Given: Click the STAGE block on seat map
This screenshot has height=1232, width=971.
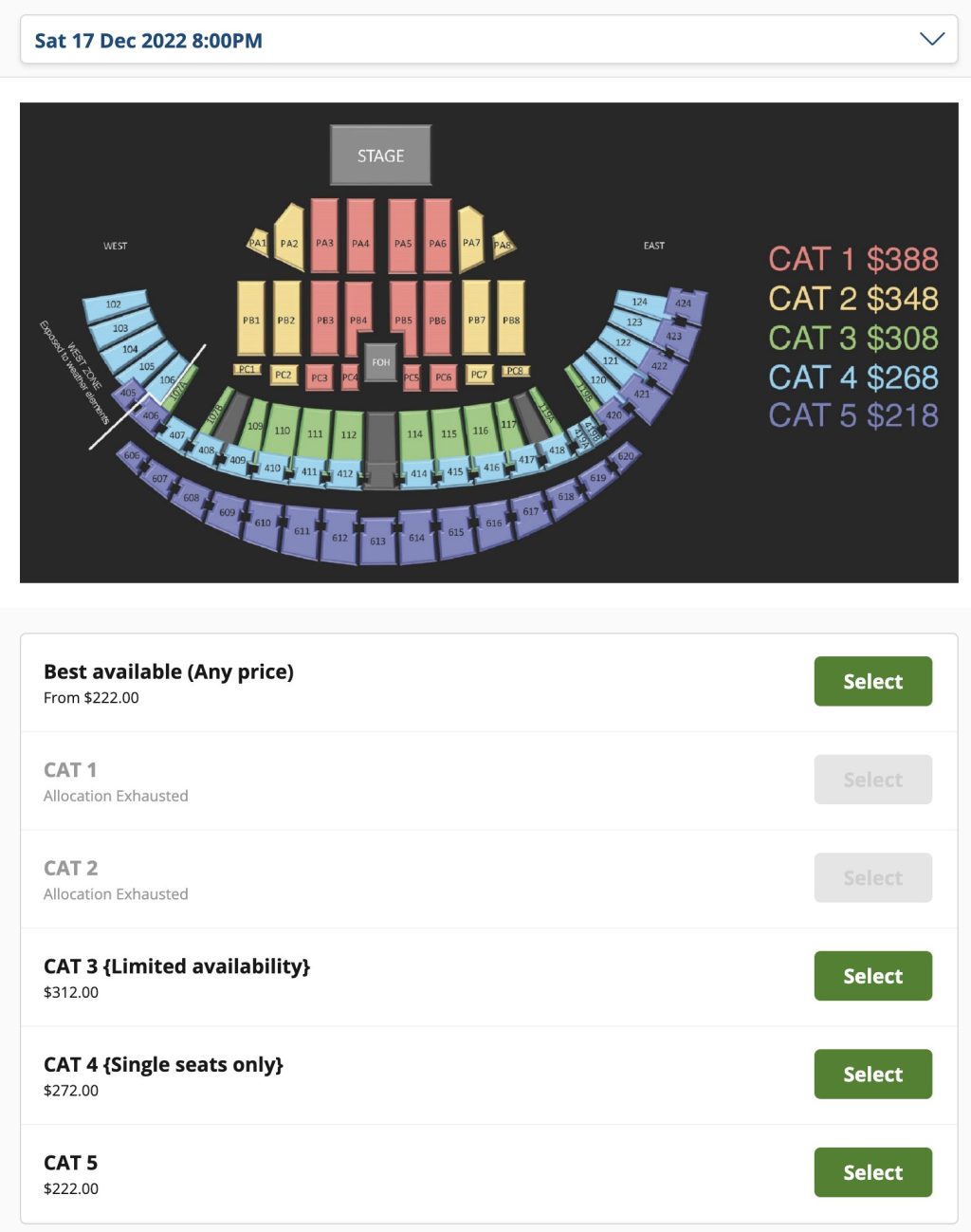Looking at the screenshot, I should pyautogui.click(x=380, y=156).
